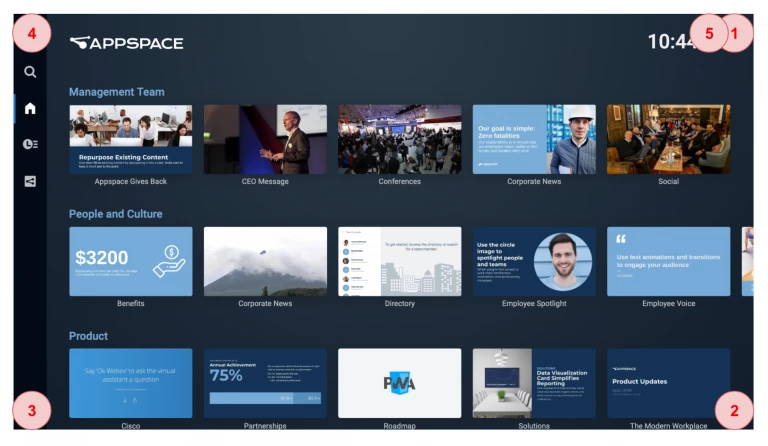Click the Appspace logo

126,43
